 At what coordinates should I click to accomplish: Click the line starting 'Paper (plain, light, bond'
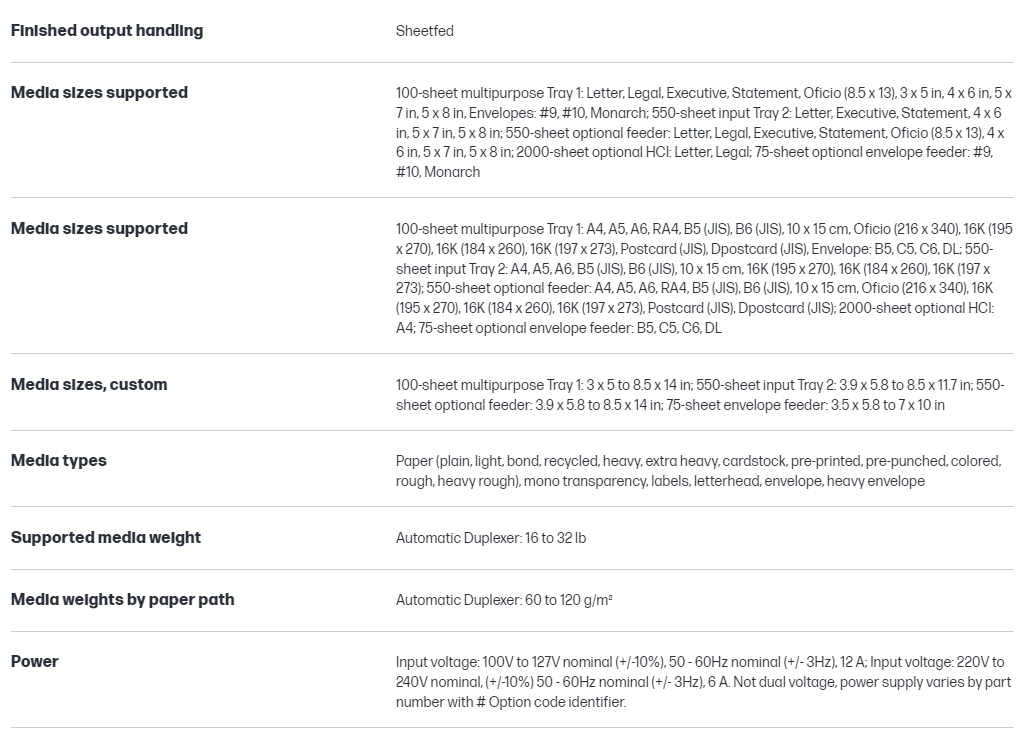pyautogui.click(x=698, y=461)
